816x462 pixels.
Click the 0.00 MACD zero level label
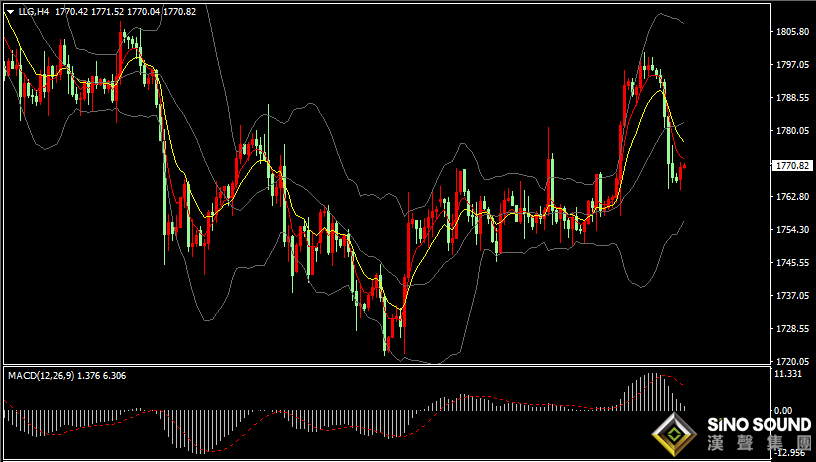click(x=783, y=410)
